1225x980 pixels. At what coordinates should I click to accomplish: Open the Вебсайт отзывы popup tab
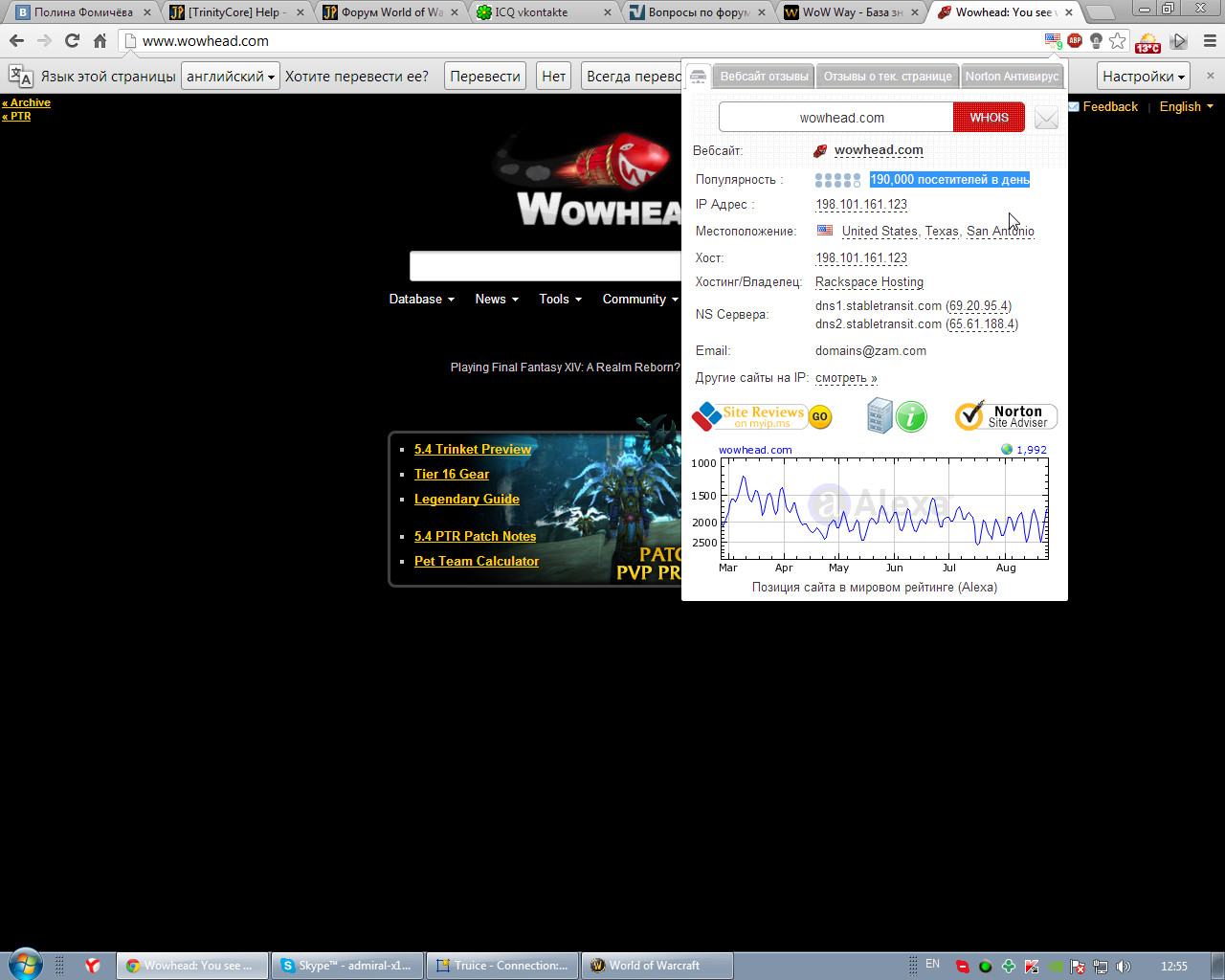click(764, 77)
